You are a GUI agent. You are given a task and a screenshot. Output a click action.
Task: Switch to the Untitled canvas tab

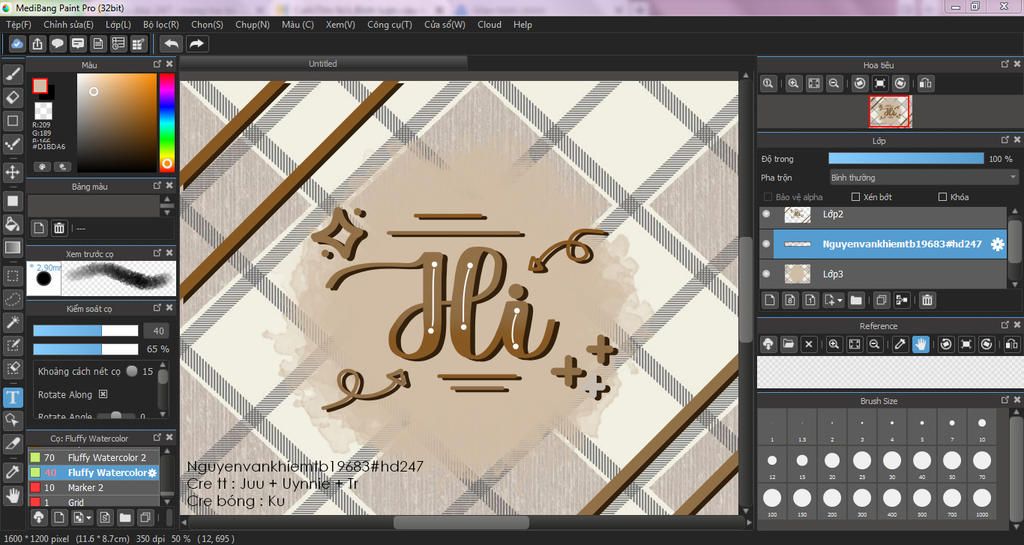pos(323,63)
